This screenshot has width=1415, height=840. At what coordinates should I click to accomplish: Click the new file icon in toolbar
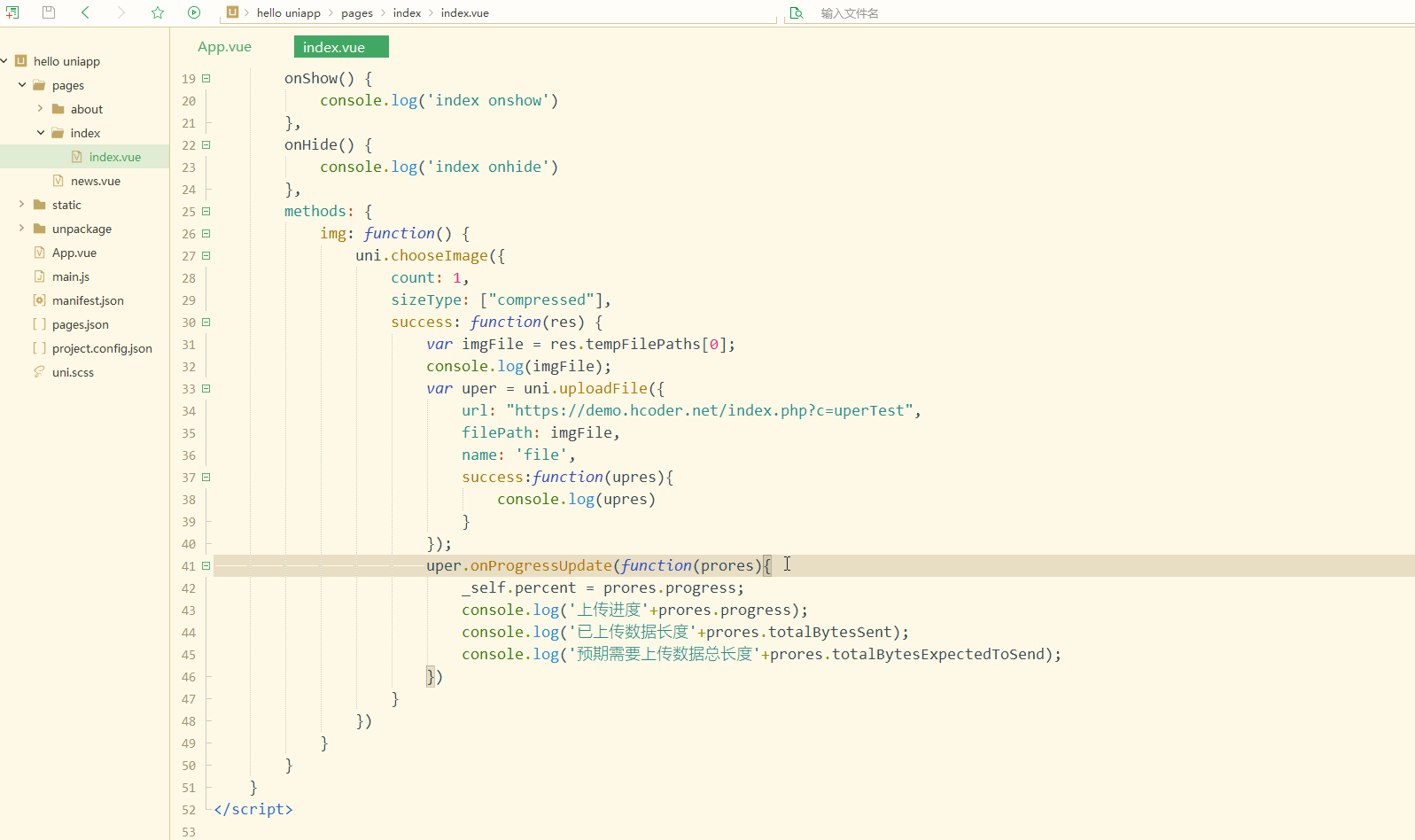click(x=12, y=12)
